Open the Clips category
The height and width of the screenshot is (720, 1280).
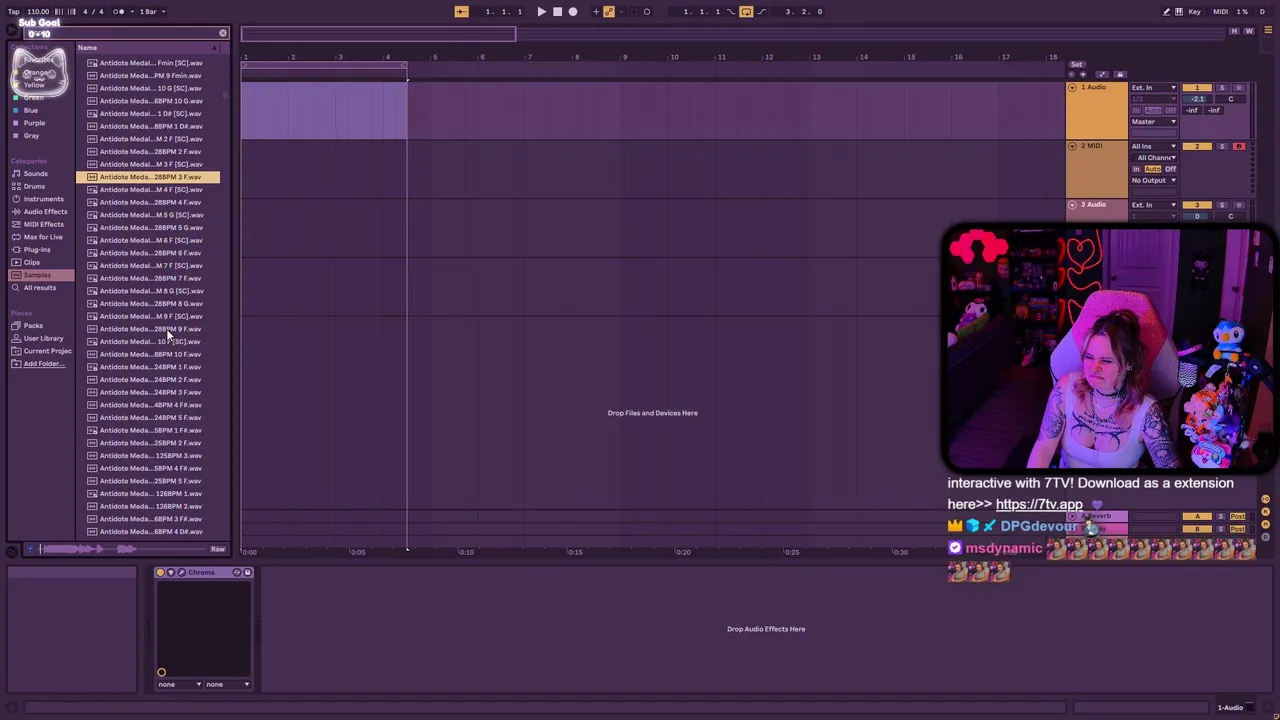[31, 262]
